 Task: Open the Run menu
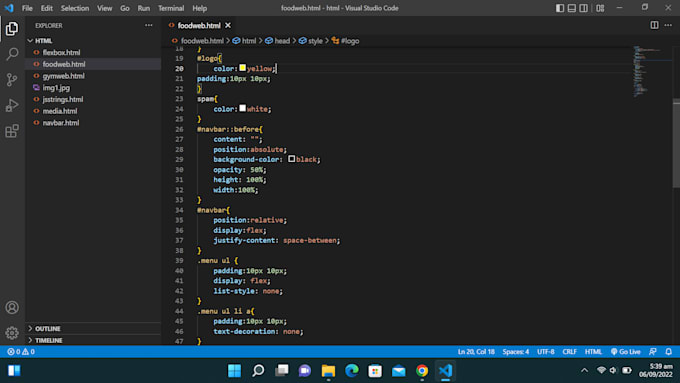(x=144, y=8)
